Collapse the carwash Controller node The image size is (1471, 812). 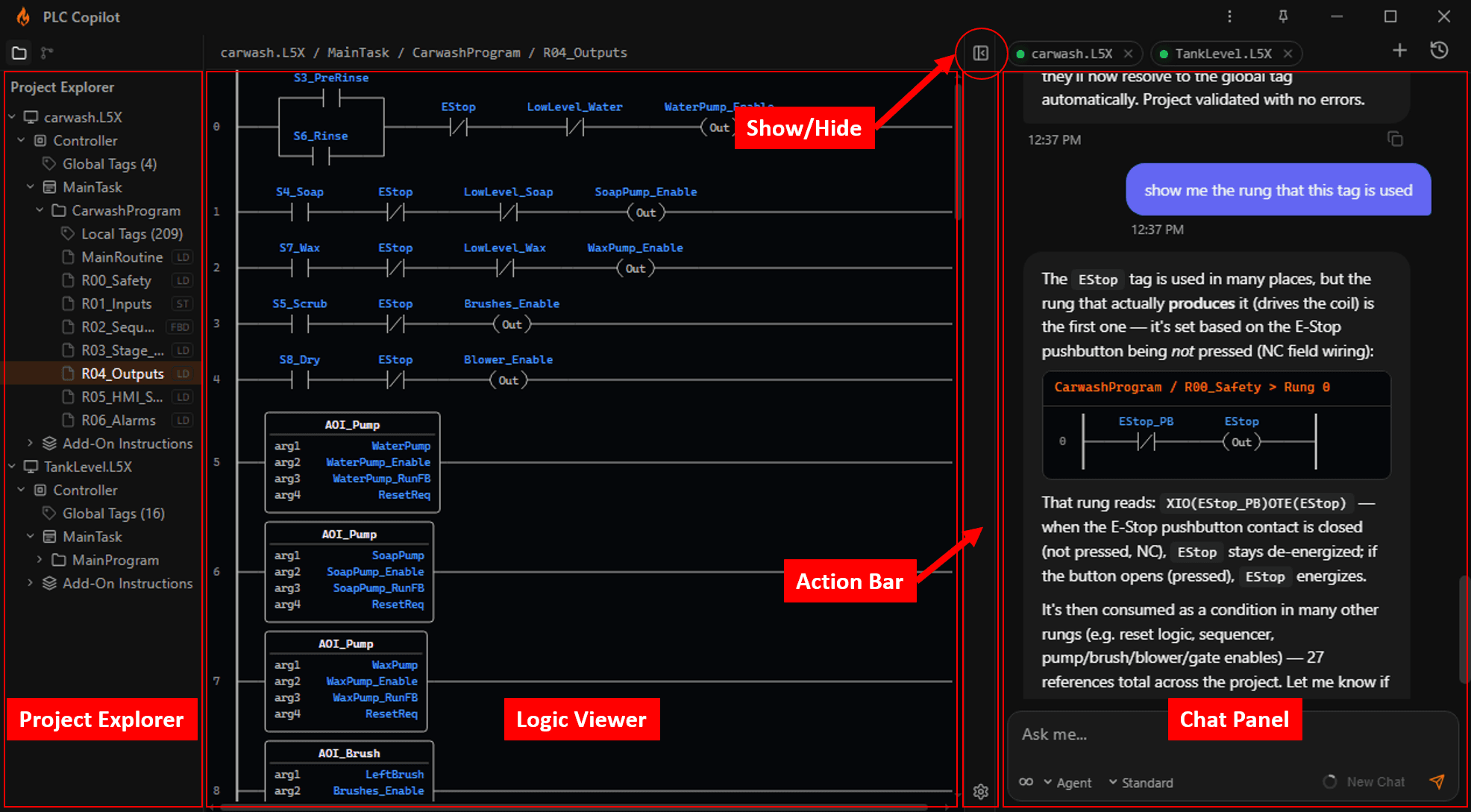tap(21, 140)
